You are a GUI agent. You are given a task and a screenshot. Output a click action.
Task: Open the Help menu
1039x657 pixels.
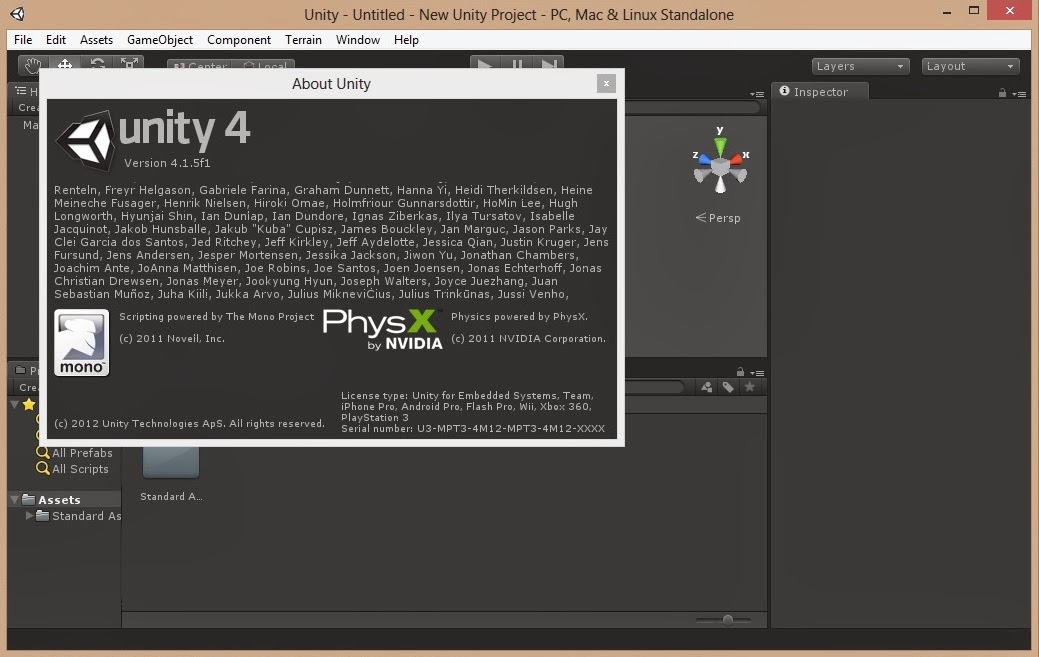click(x=406, y=40)
